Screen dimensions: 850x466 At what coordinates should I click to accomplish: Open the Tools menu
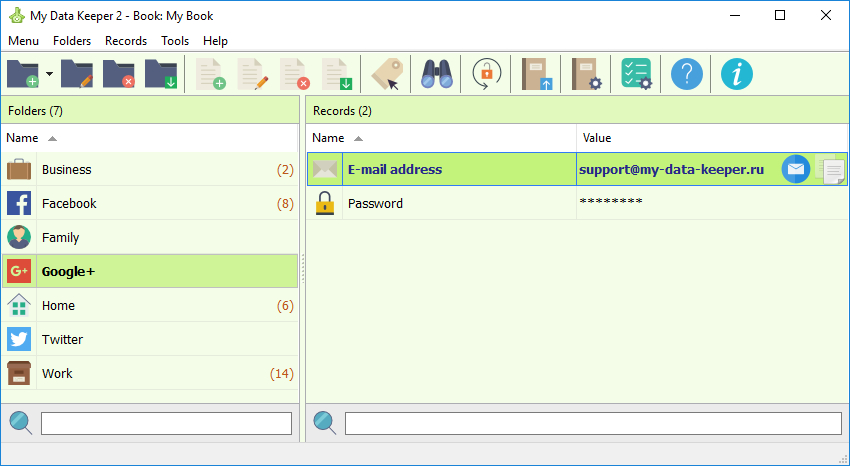point(175,41)
